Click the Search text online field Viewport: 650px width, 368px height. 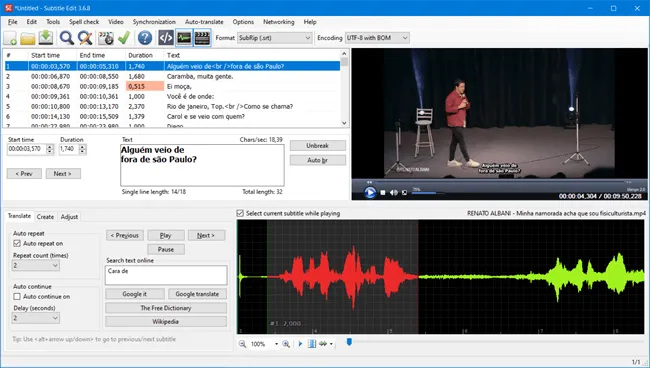pos(166,276)
